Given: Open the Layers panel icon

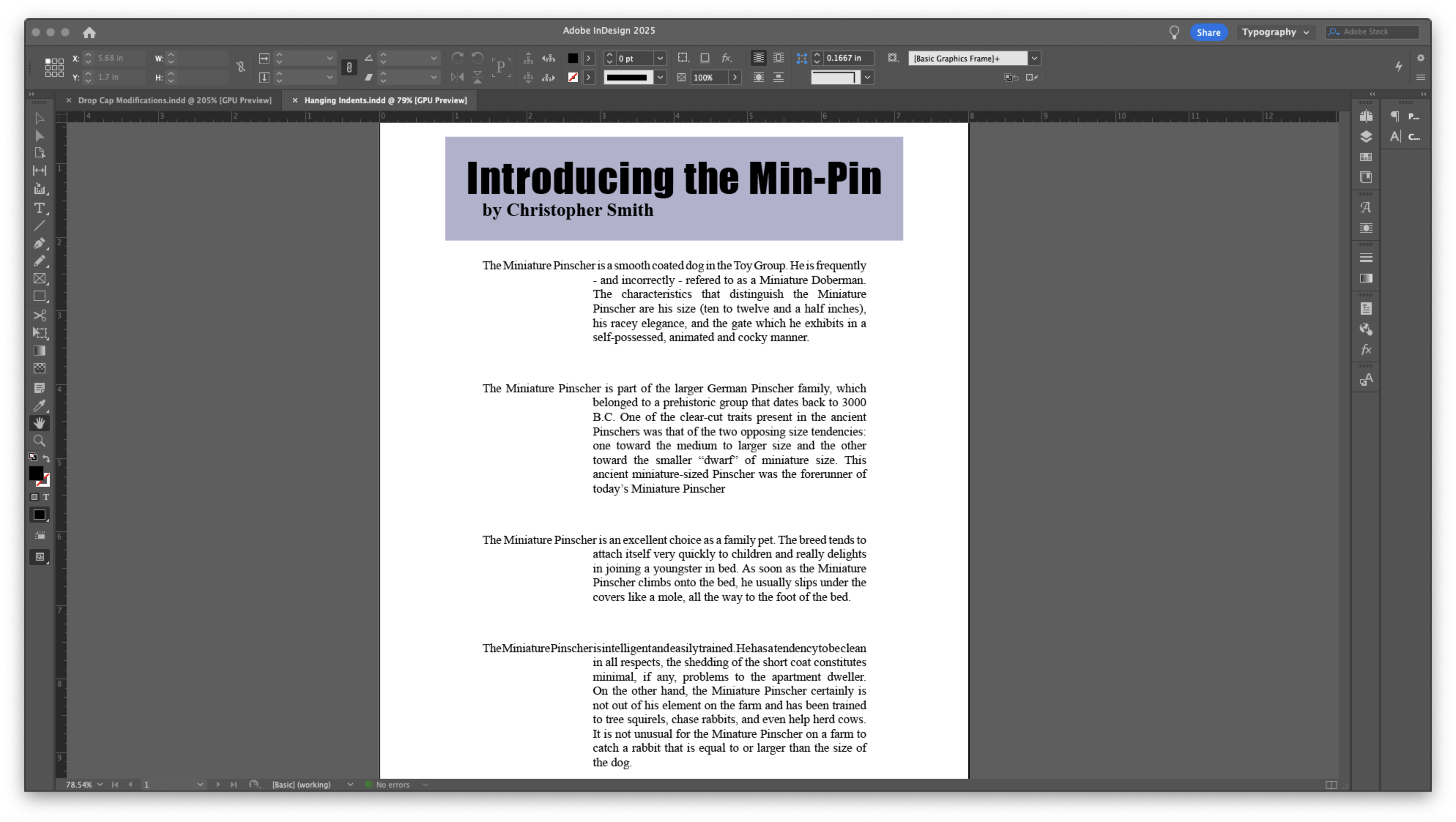Looking at the screenshot, I should pos(1366,137).
